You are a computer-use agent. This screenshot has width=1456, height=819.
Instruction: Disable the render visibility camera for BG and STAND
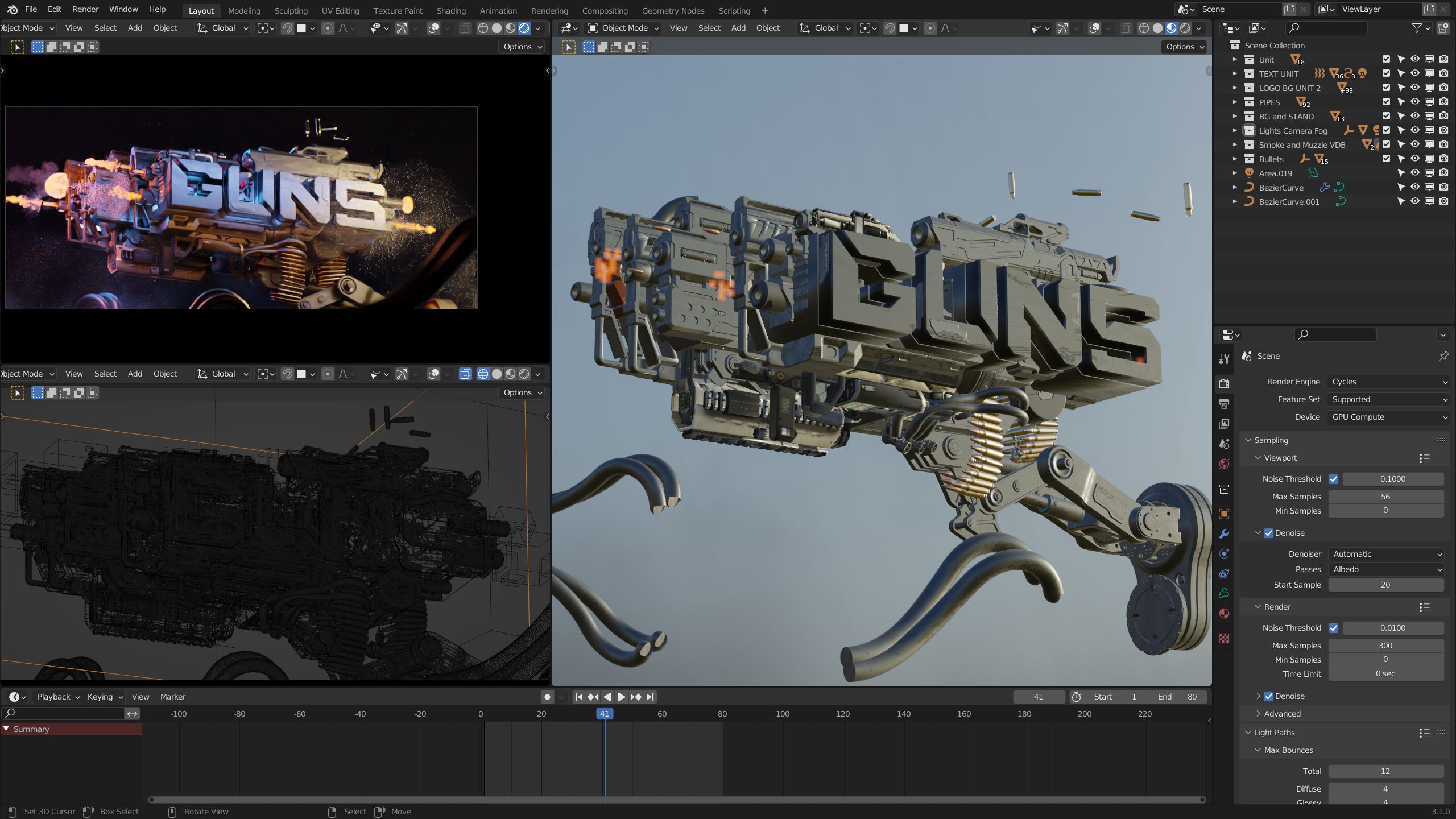tap(1443, 116)
